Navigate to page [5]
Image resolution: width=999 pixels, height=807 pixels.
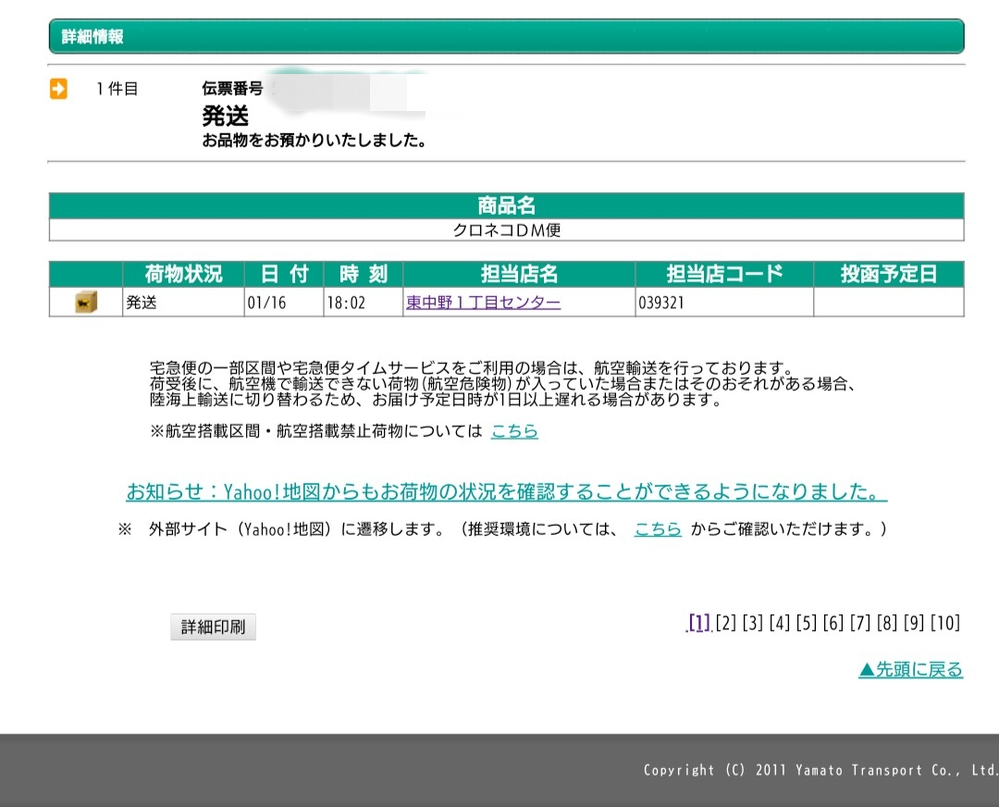click(806, 623)
